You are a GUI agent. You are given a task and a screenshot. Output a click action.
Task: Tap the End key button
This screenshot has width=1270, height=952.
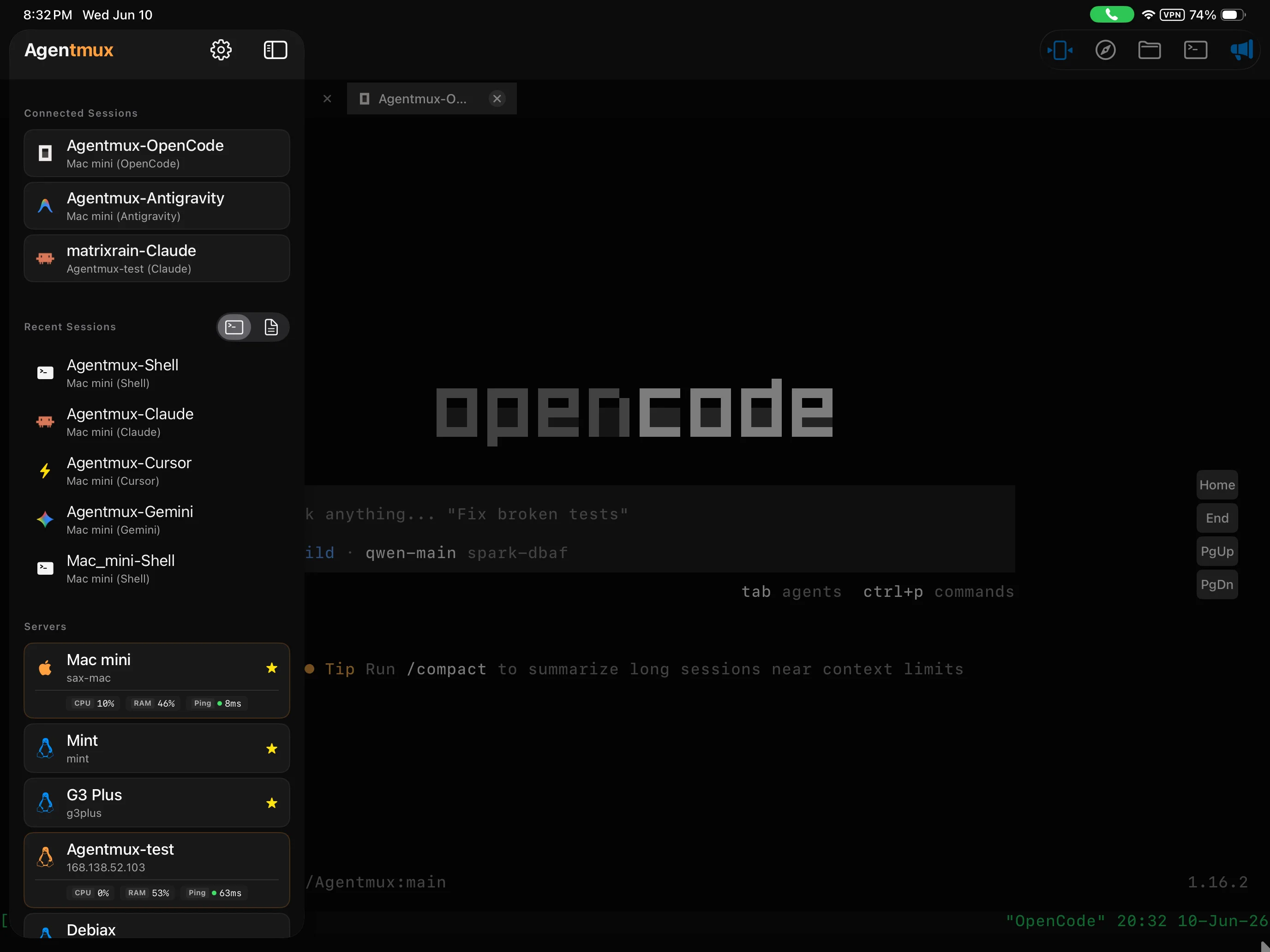[1216, 518]
